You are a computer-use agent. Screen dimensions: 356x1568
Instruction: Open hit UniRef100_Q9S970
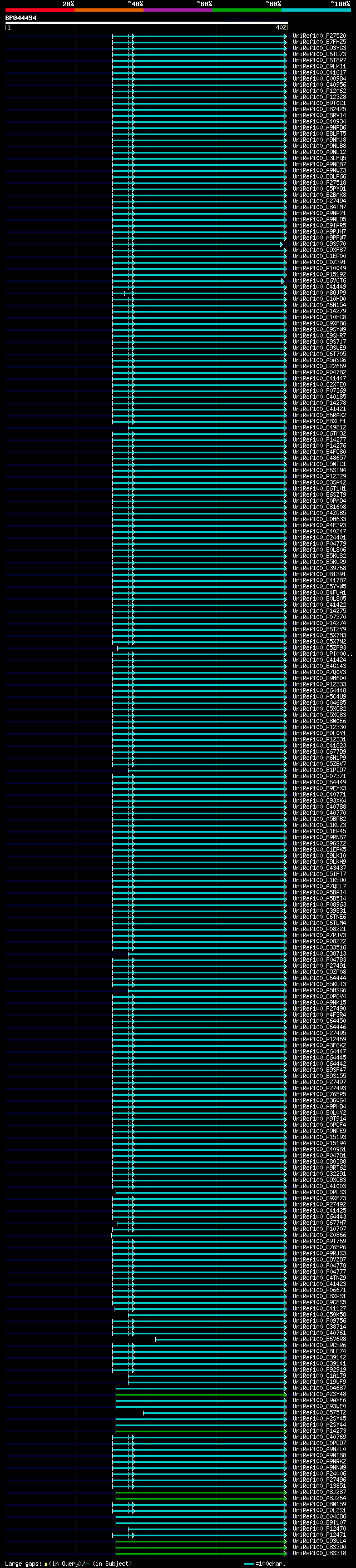pos(319,244)
